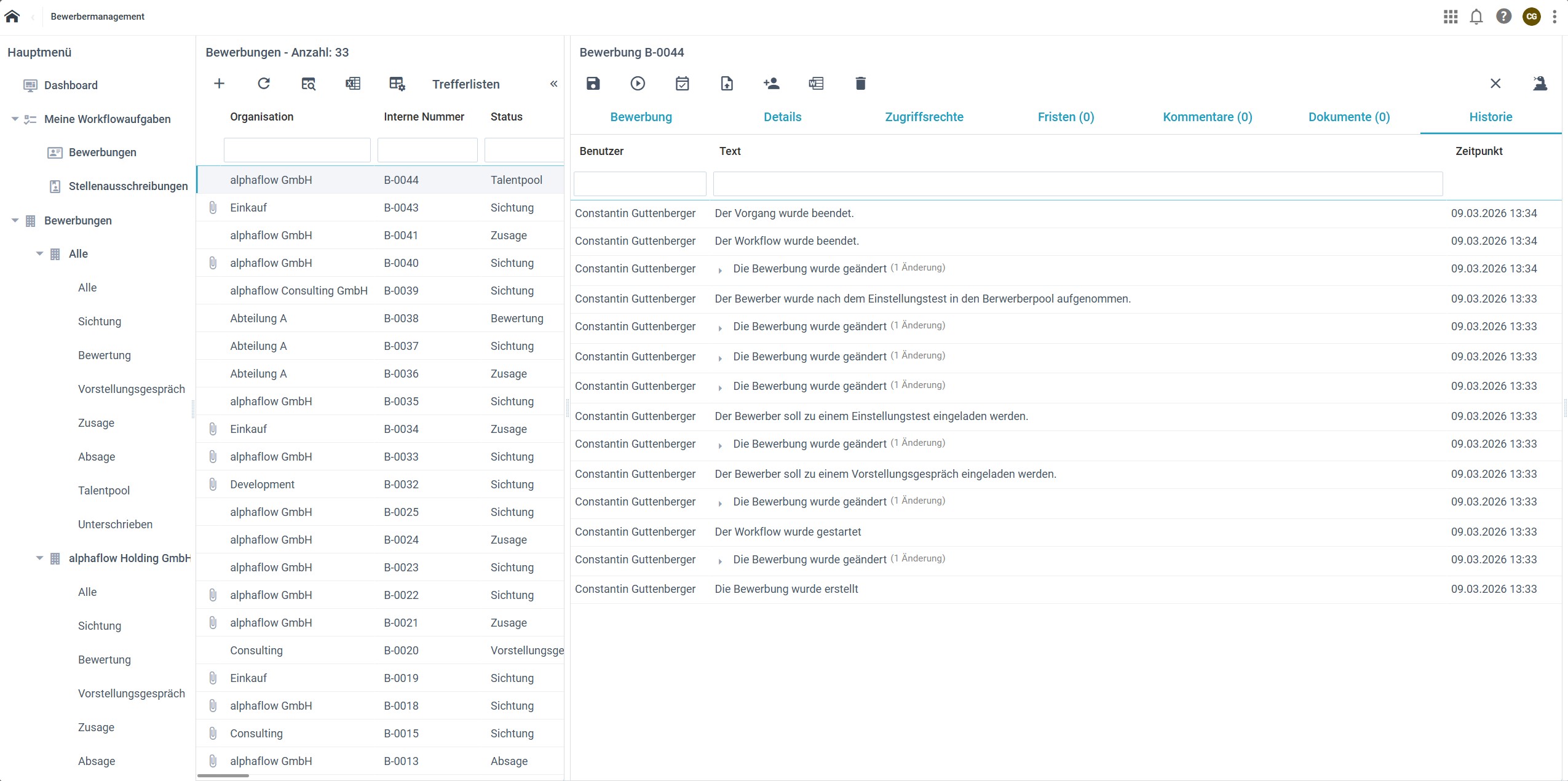The height and width of the screenshot is (781, 1568).
Task: Collapse the Meine Workflowaufgaben tree node
Action: pyautogui.click(x=15, y=119)
